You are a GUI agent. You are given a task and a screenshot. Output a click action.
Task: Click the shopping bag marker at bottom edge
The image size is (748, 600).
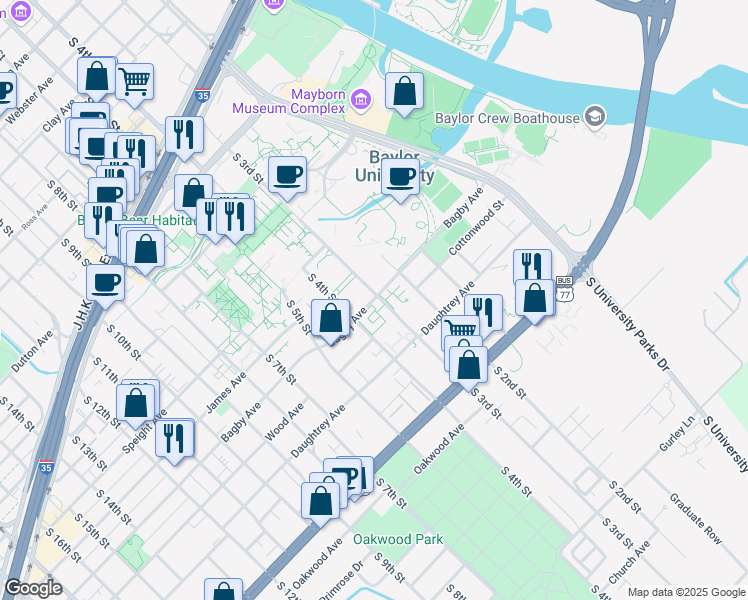[223, 590]
